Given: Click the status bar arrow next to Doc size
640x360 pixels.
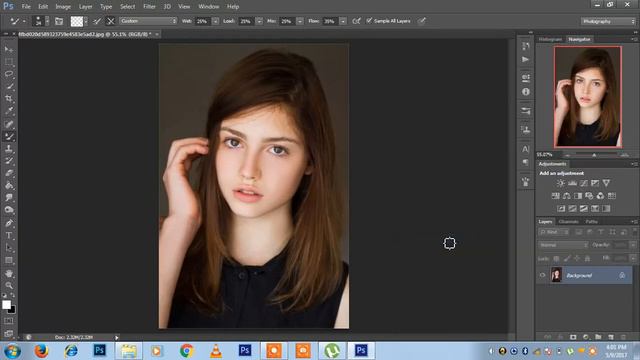Looking at the screenshot, I should [x=116, y=338].
